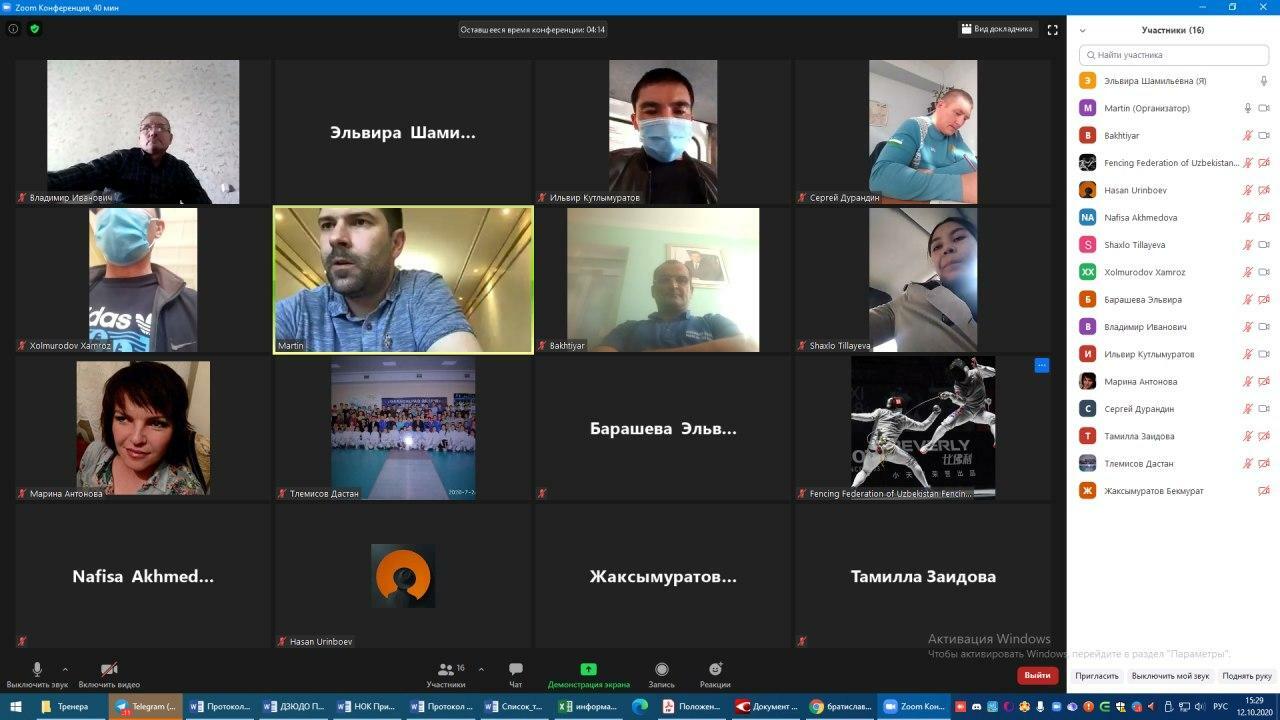Image resolution: width=1280 pixels, height=720 pixels.
Task: Open Участники participants panel button
Action: pos(446,675)
